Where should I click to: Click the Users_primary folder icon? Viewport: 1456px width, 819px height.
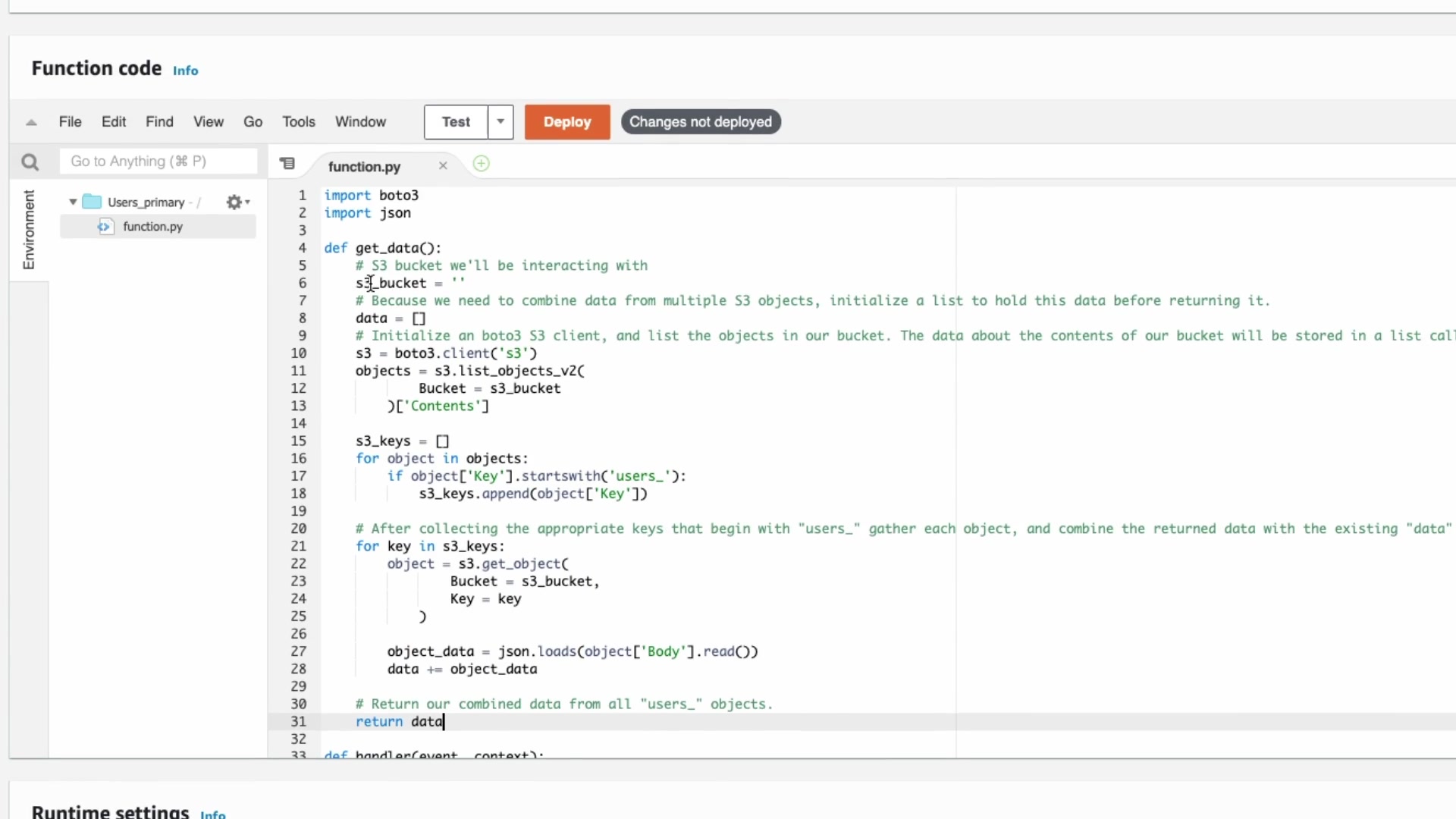click(93, 202)
